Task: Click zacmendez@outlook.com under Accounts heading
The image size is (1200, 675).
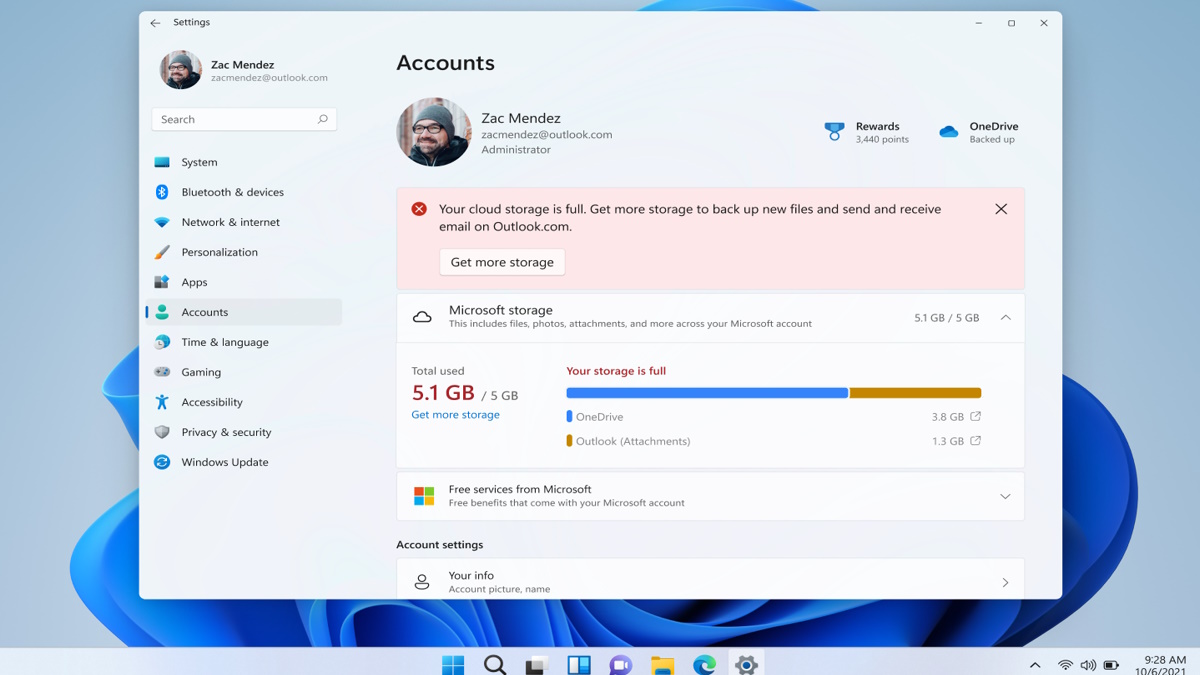Action: tap(546, 134)
